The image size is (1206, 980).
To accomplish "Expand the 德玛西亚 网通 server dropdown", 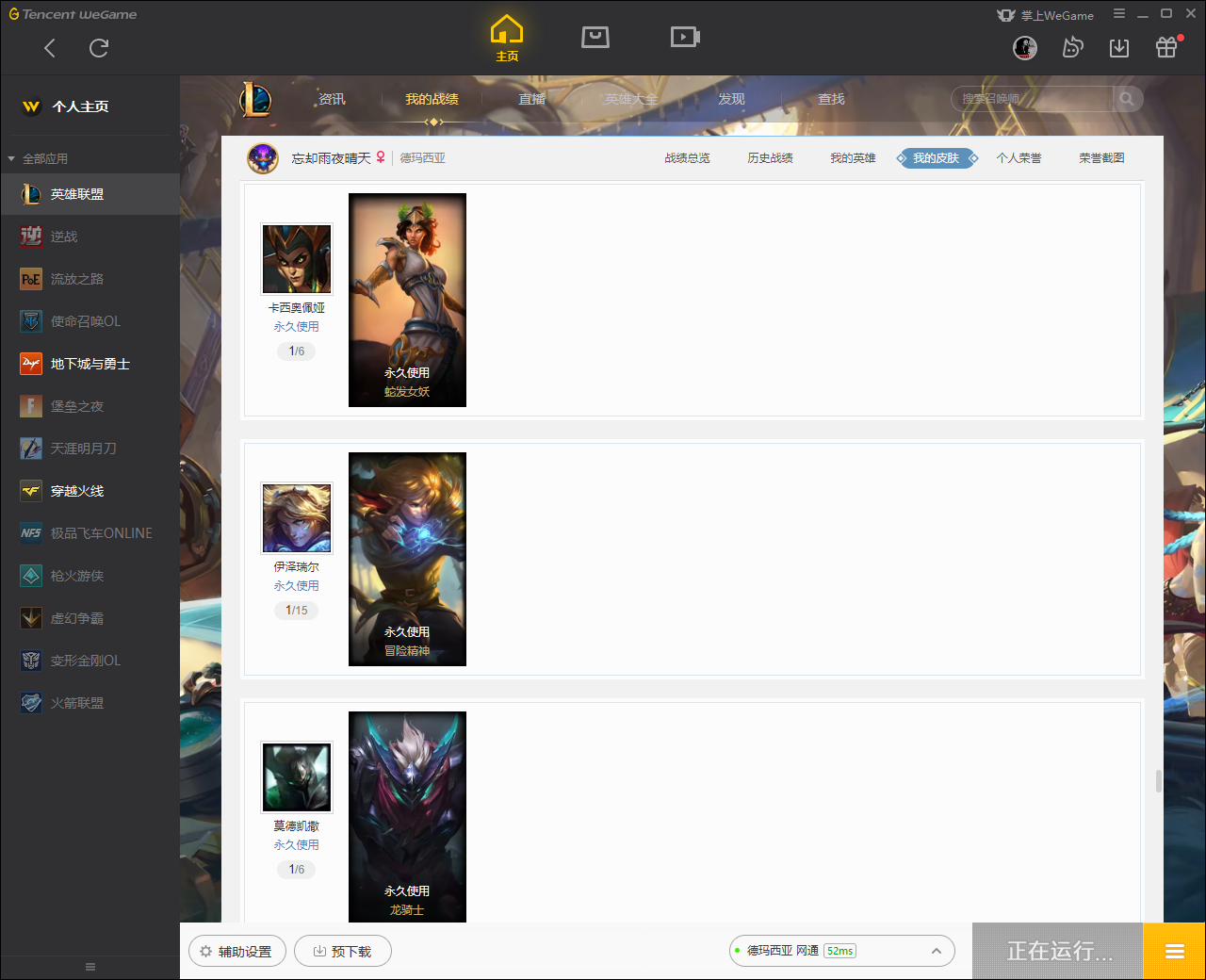I will (x=842, y=951).
